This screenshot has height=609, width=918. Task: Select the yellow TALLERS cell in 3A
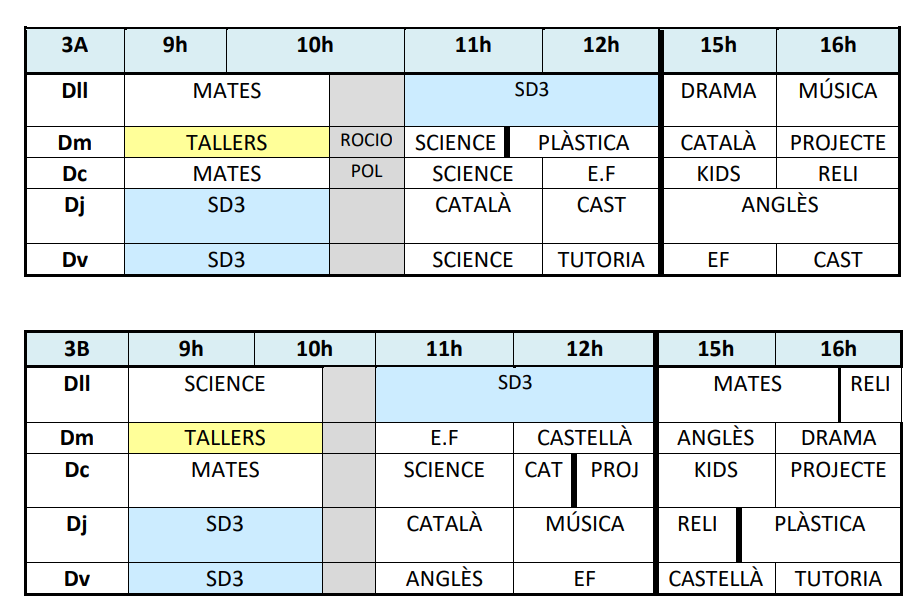[x=227, y=142]
